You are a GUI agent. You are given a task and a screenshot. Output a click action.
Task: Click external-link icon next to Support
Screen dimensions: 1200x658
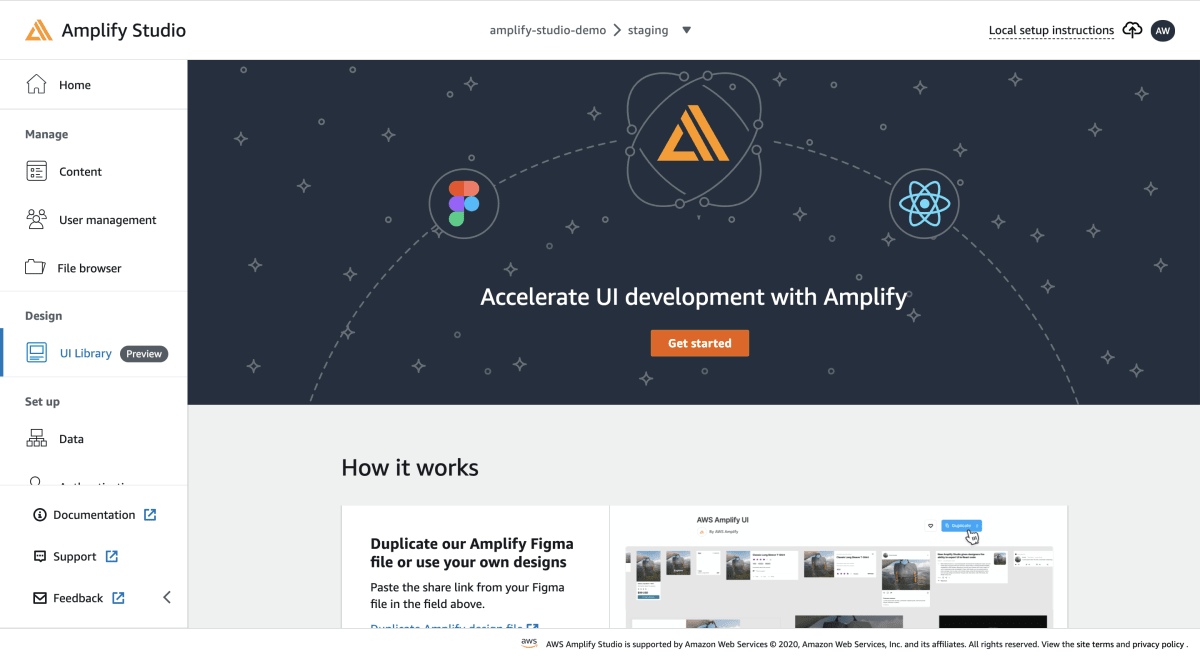112,557
